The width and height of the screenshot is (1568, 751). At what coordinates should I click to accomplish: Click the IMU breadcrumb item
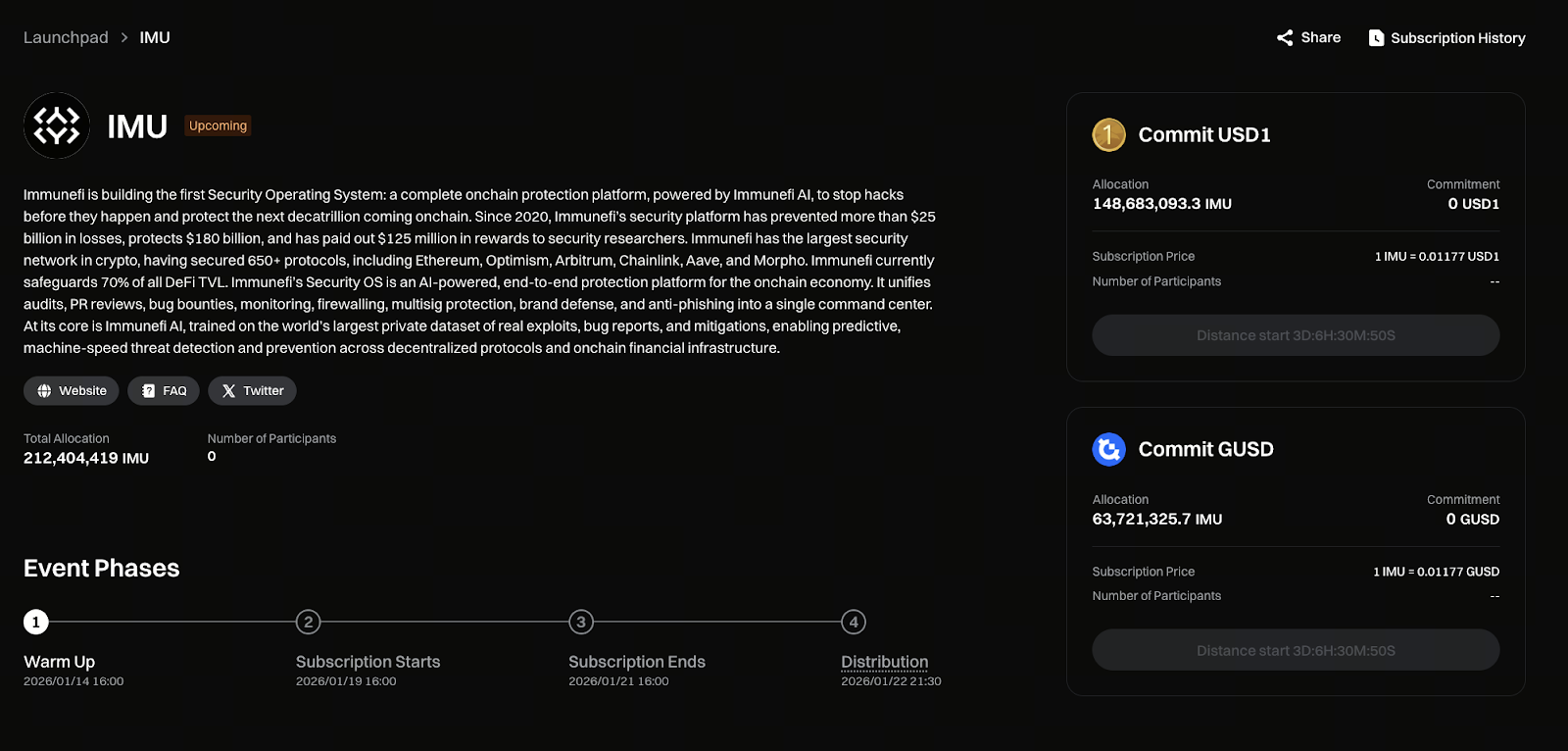[155, 37]
